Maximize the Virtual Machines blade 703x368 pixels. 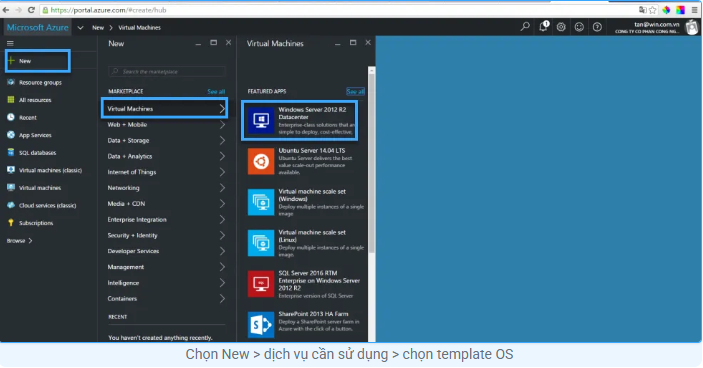coord(353,43)
